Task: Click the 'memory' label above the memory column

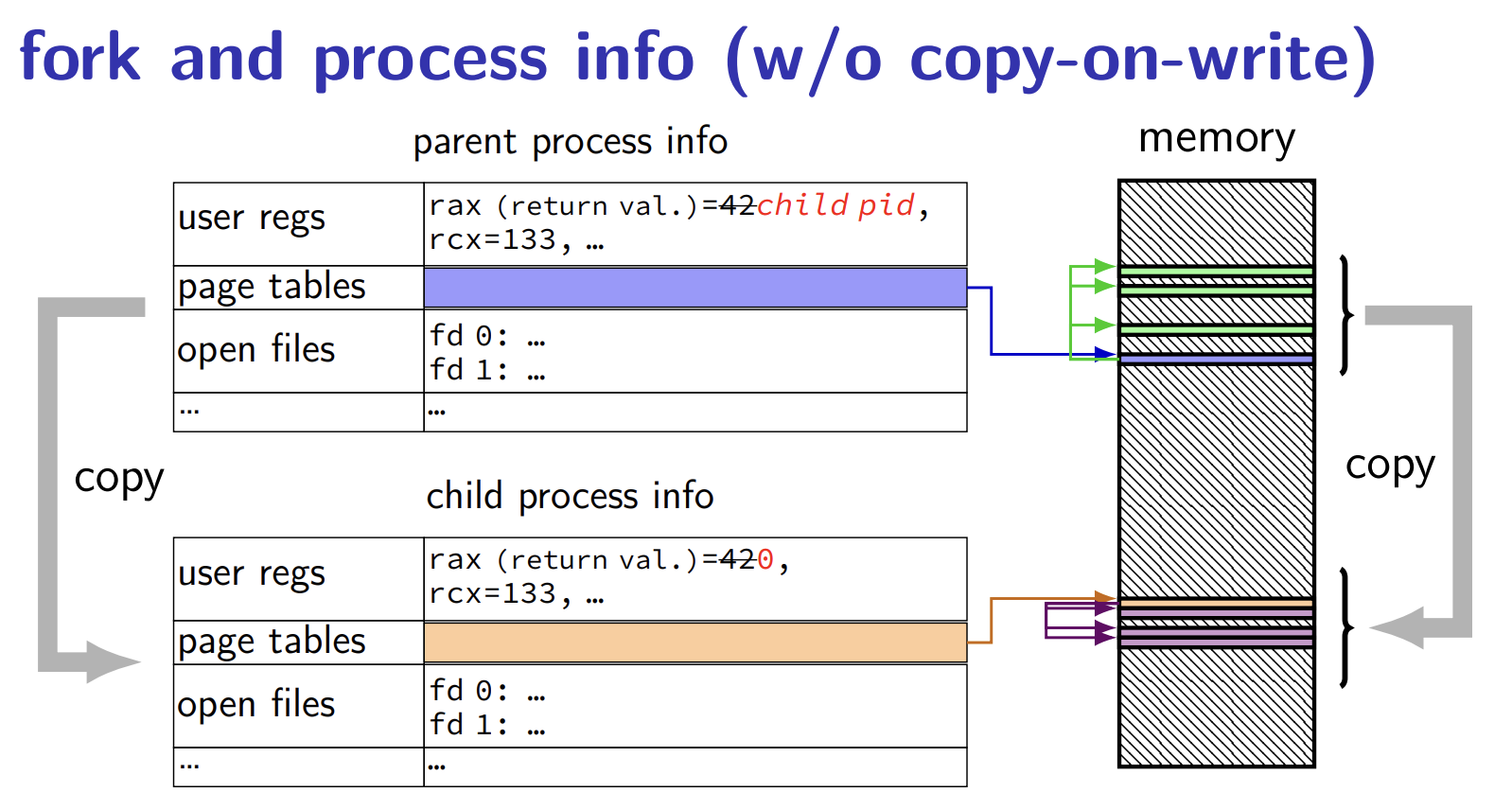Action: 1216,139
